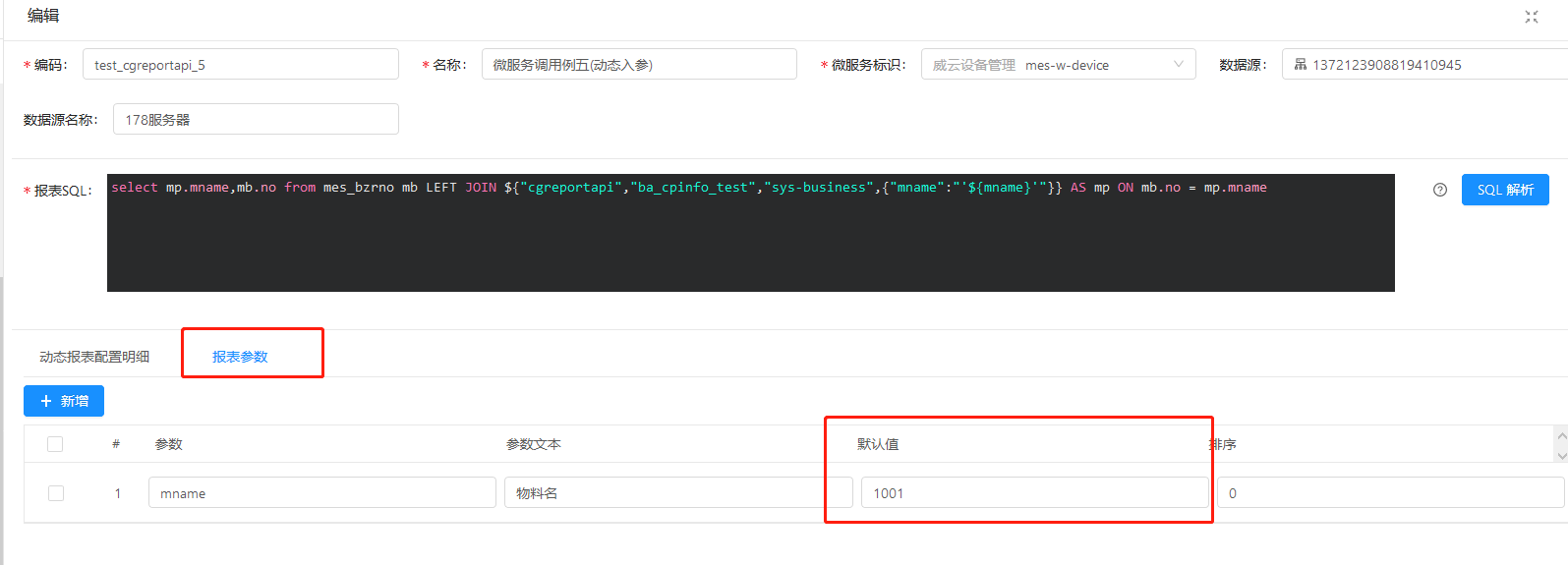Viewport: 1568px width, 565px height.
Task: Open the 微服务标识 dropdown
Action: pos(1058,64)
